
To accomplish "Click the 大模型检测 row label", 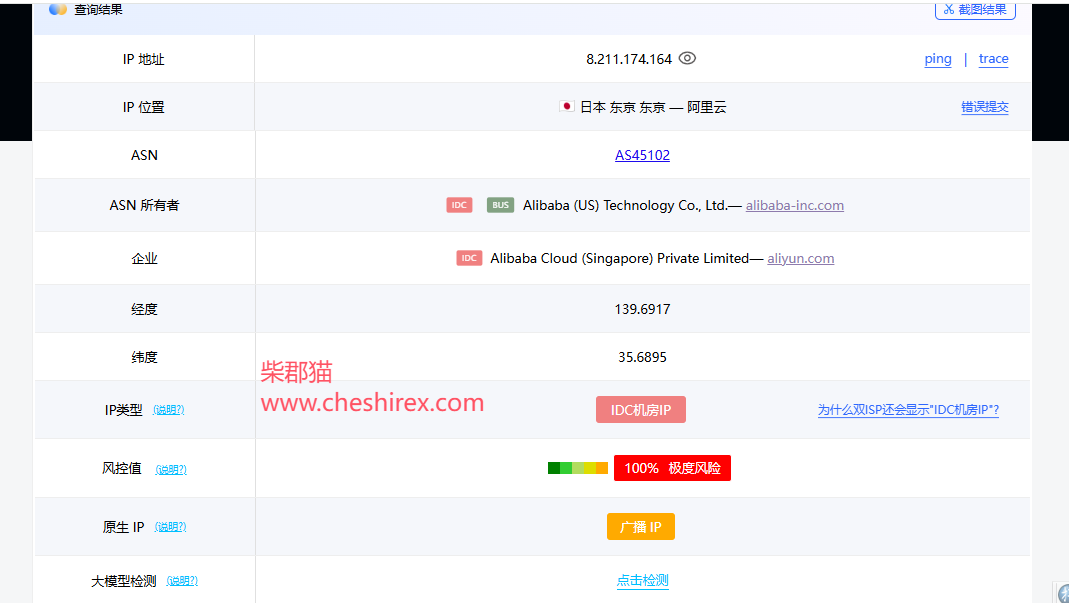I will click(124, 581).
